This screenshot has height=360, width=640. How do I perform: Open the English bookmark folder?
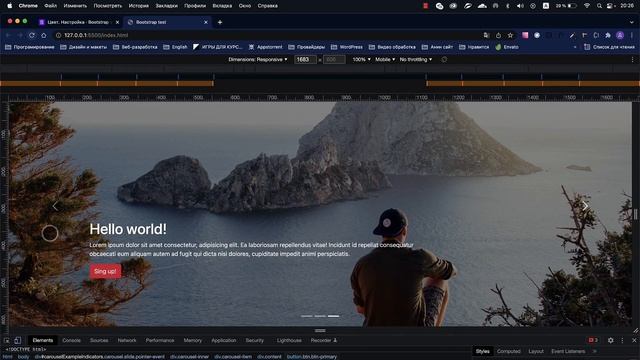(176, 47)
